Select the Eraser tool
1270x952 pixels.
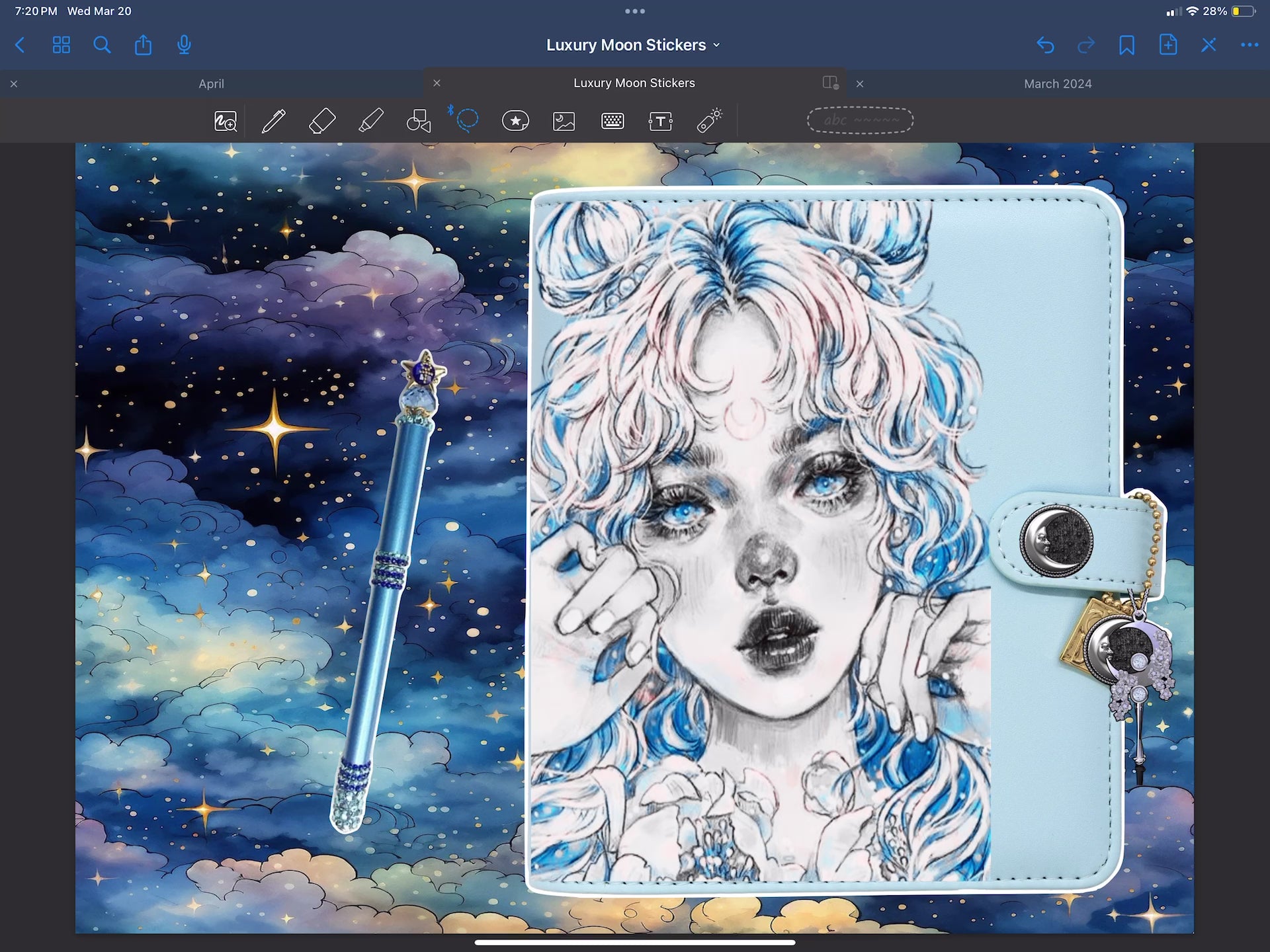[322, 121]
